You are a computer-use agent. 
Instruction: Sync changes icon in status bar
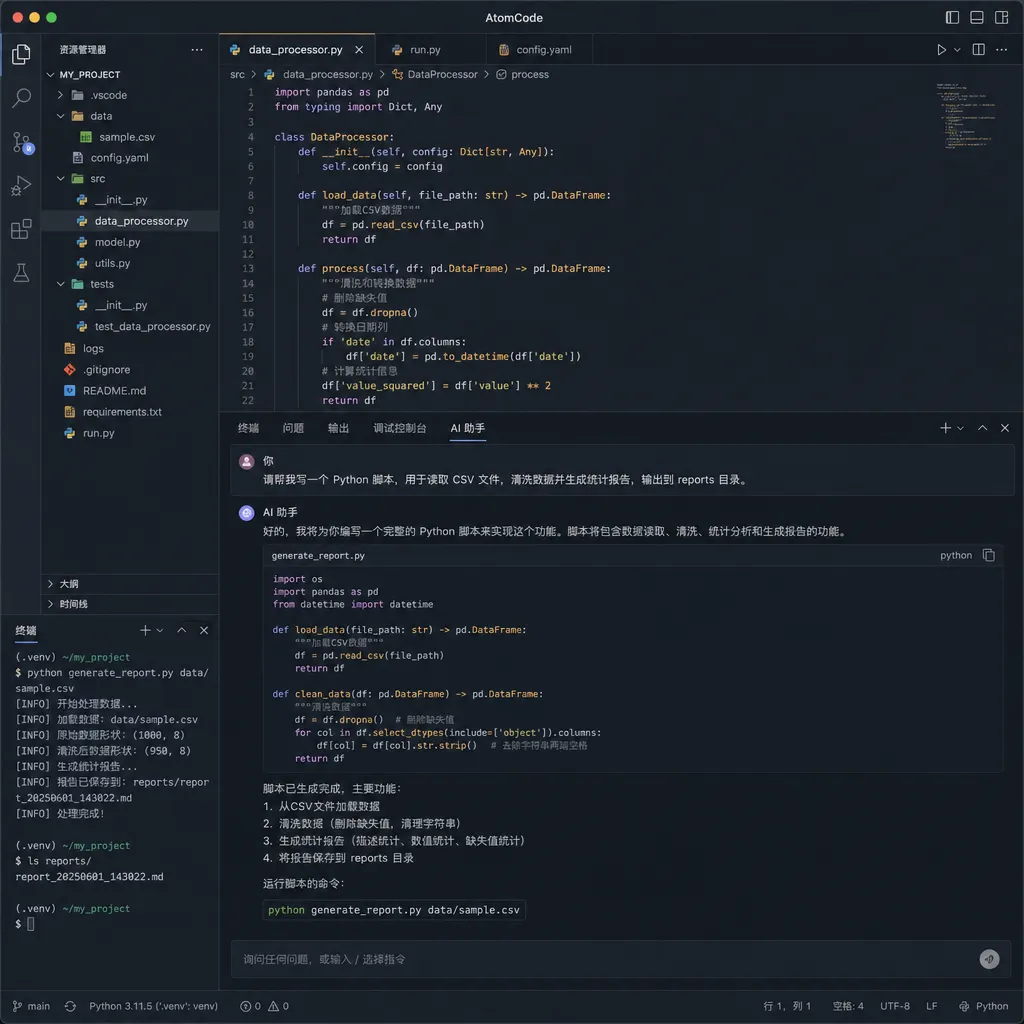[x=70, y=1006]
